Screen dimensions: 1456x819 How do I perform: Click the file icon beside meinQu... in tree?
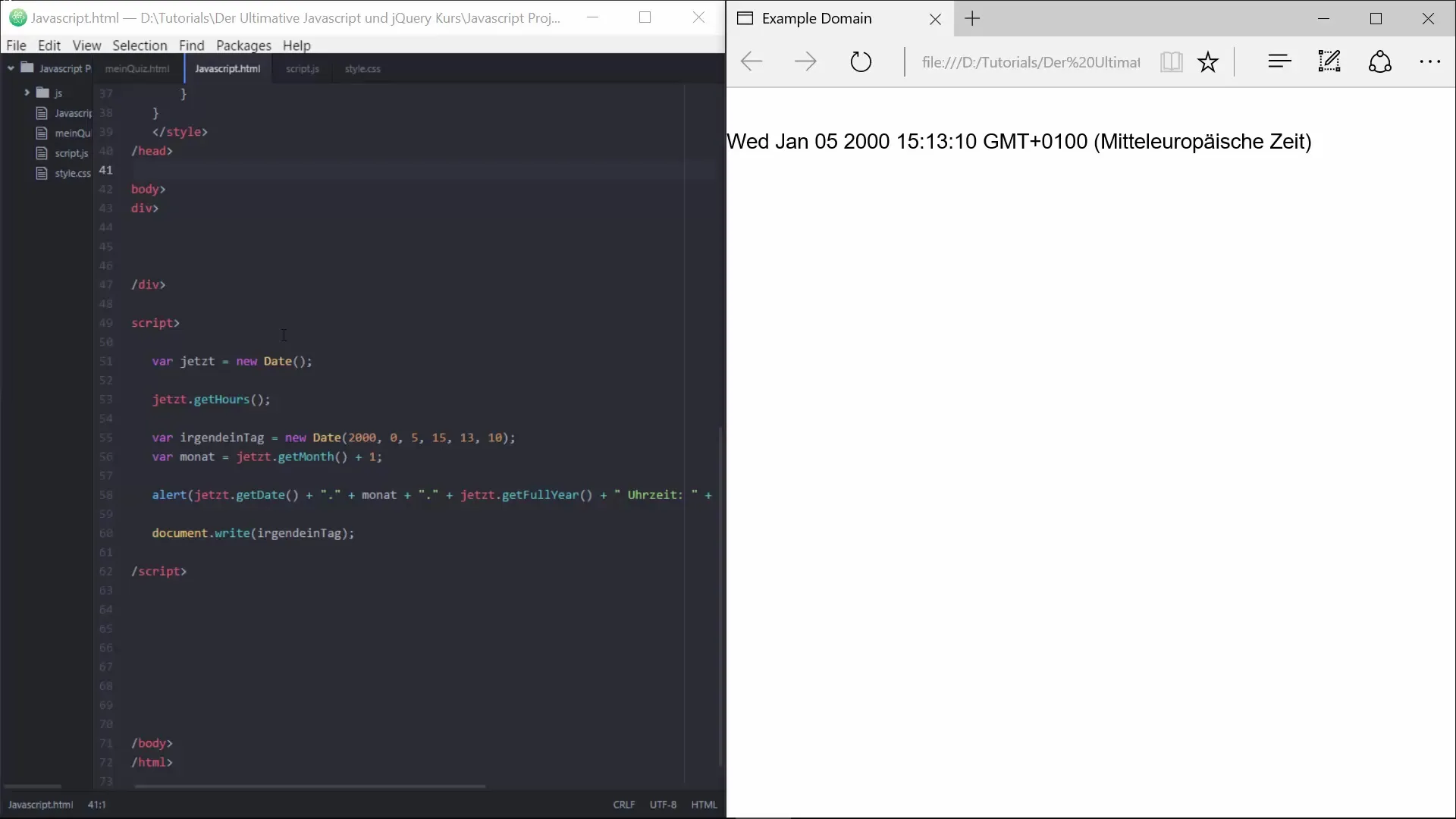tap(42, 133)
